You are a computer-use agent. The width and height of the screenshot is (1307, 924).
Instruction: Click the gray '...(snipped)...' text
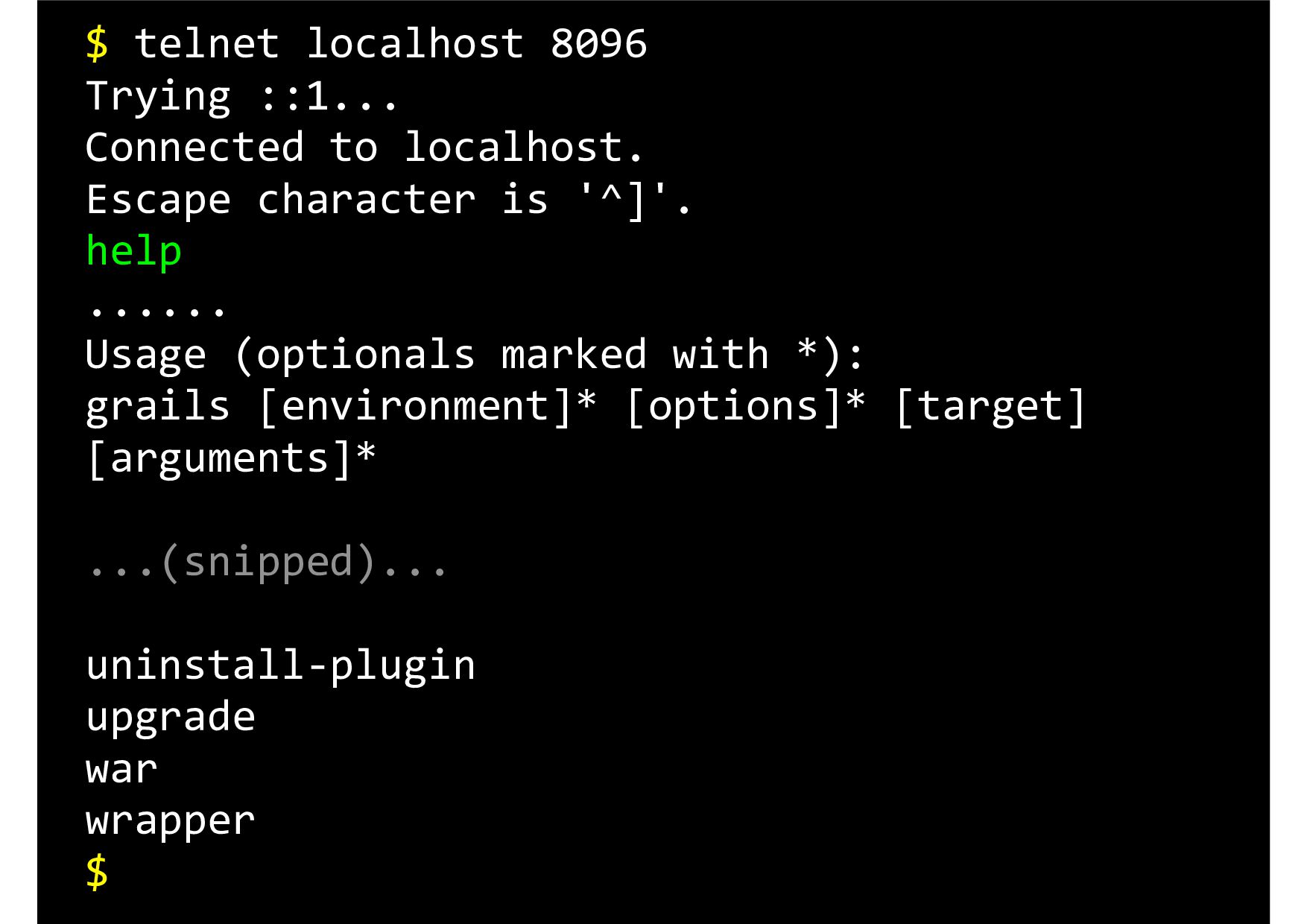[267, 563]
